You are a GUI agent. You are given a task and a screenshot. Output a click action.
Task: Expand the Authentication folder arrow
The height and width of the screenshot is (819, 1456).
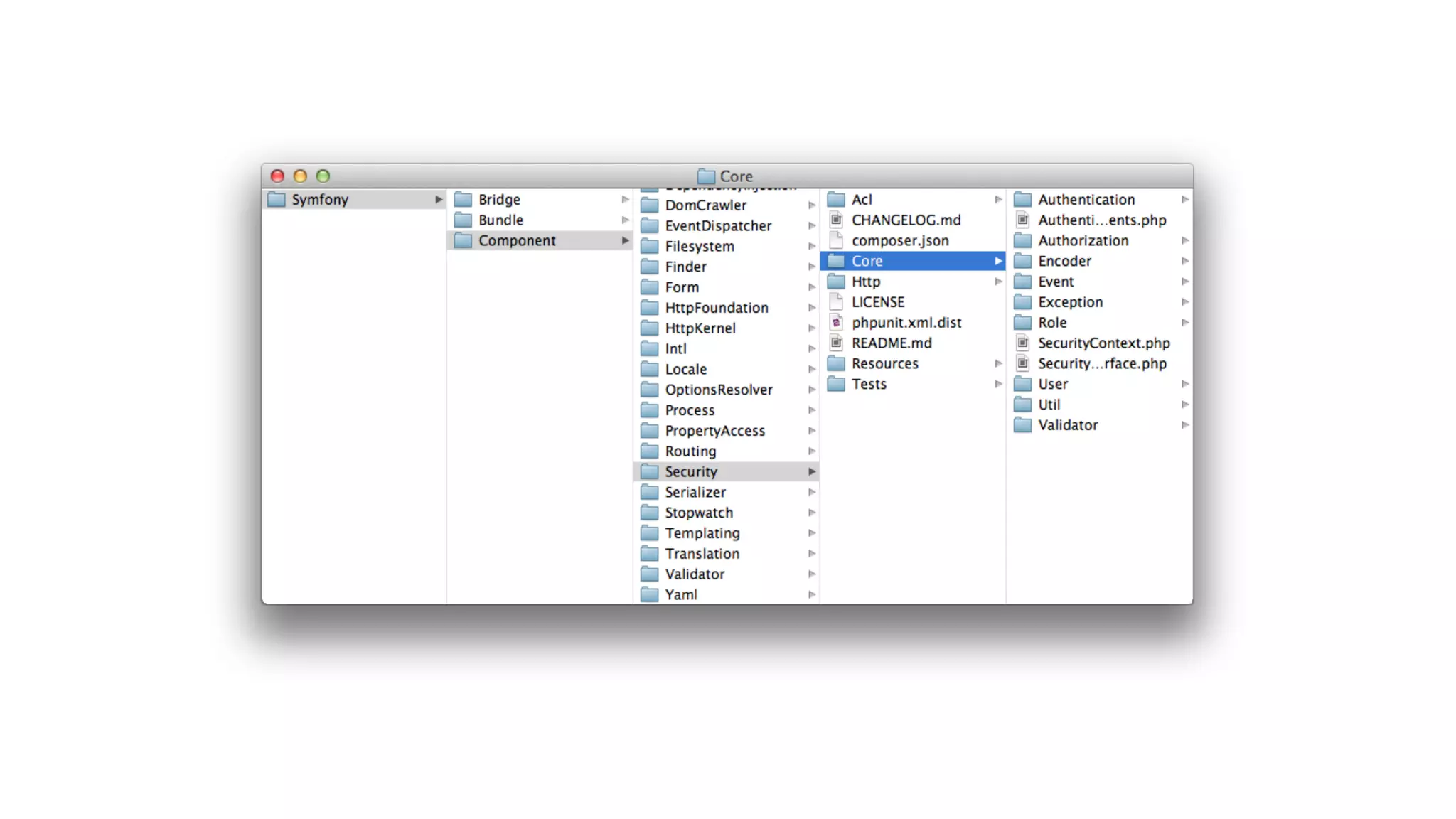point(1184,199)
